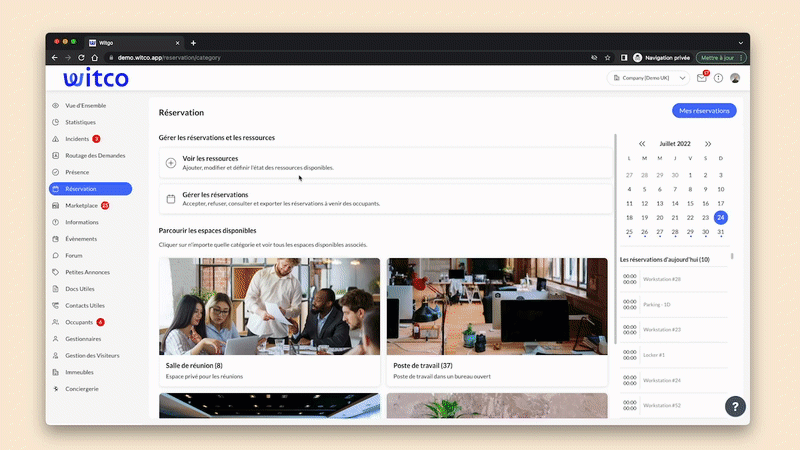Open the mail notifications icon
The width and height of the screenshot is (800, 450).
coord(702,78)
